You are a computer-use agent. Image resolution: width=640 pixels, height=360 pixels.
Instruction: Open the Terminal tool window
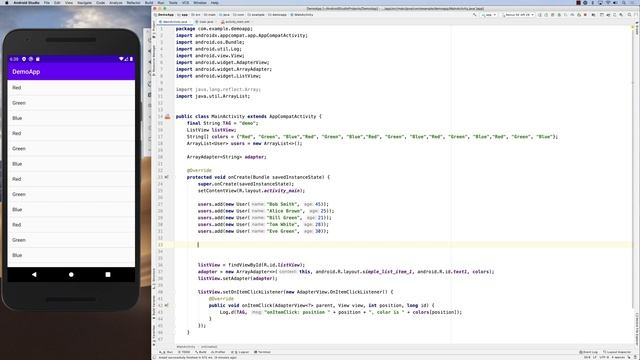click(262, 352)
